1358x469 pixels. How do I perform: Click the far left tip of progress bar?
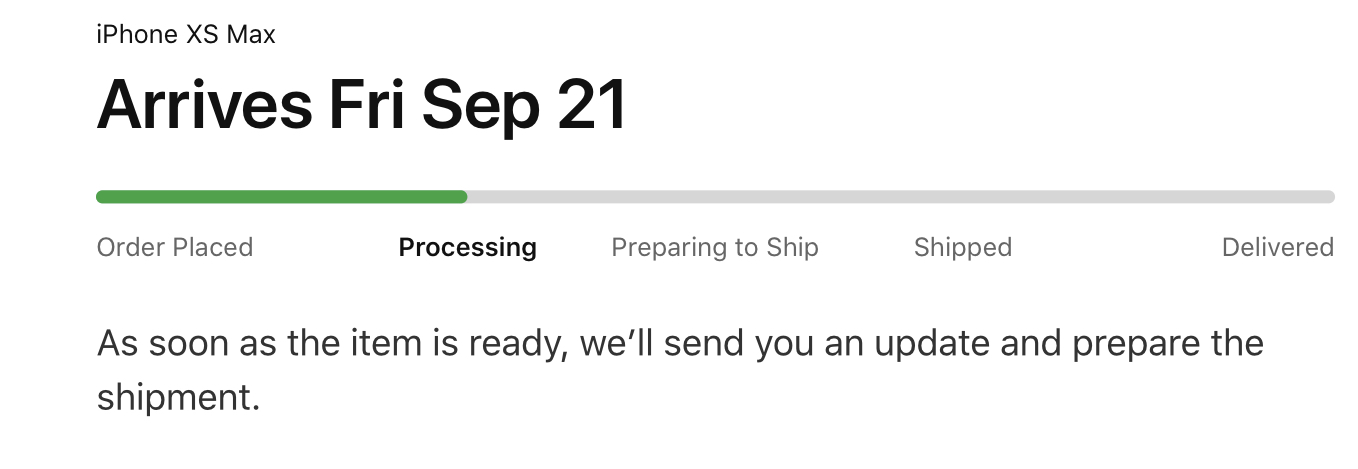pos(100,197)
